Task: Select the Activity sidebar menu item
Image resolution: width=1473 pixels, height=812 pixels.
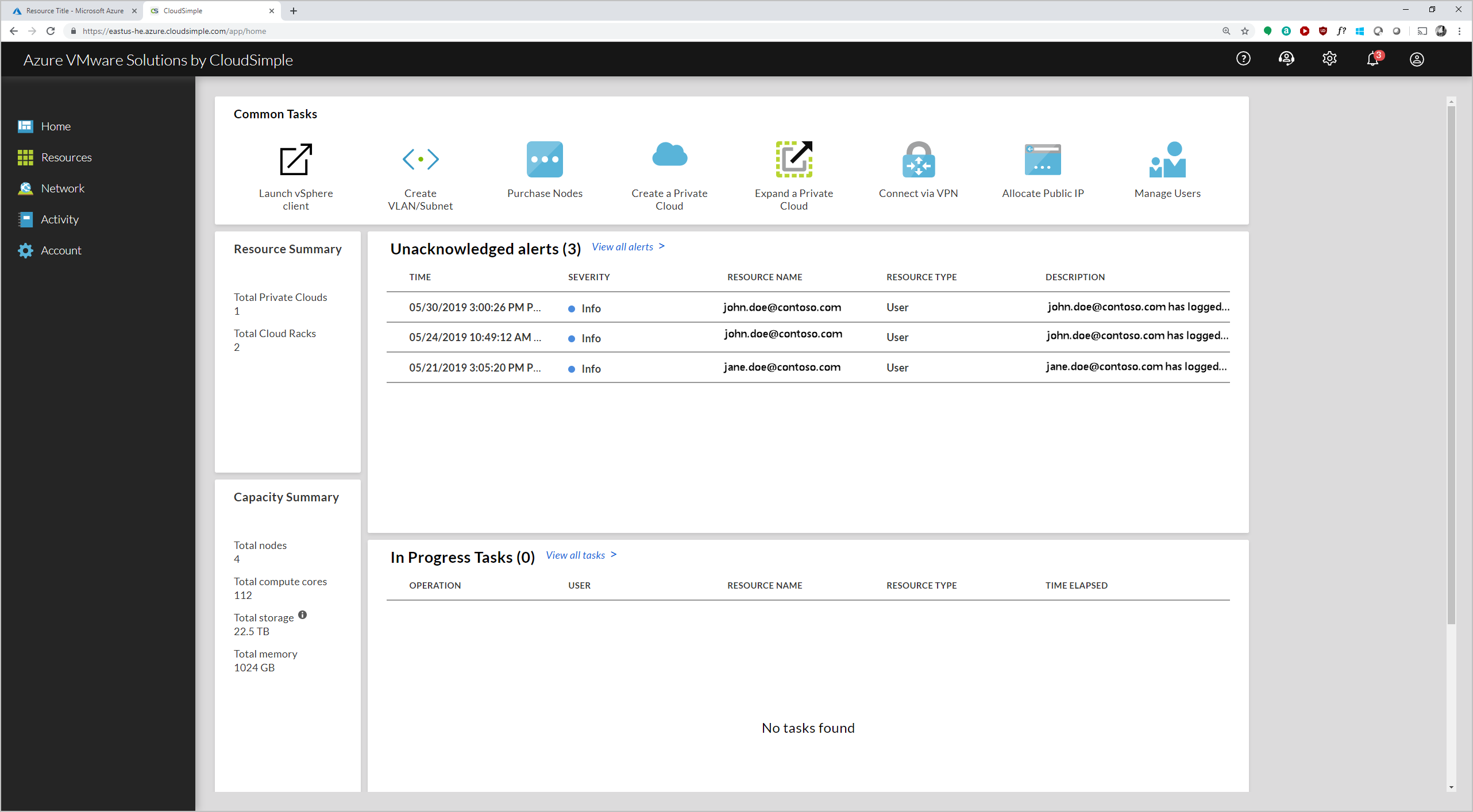Action: pyautogui.click(x=58, y=219)
